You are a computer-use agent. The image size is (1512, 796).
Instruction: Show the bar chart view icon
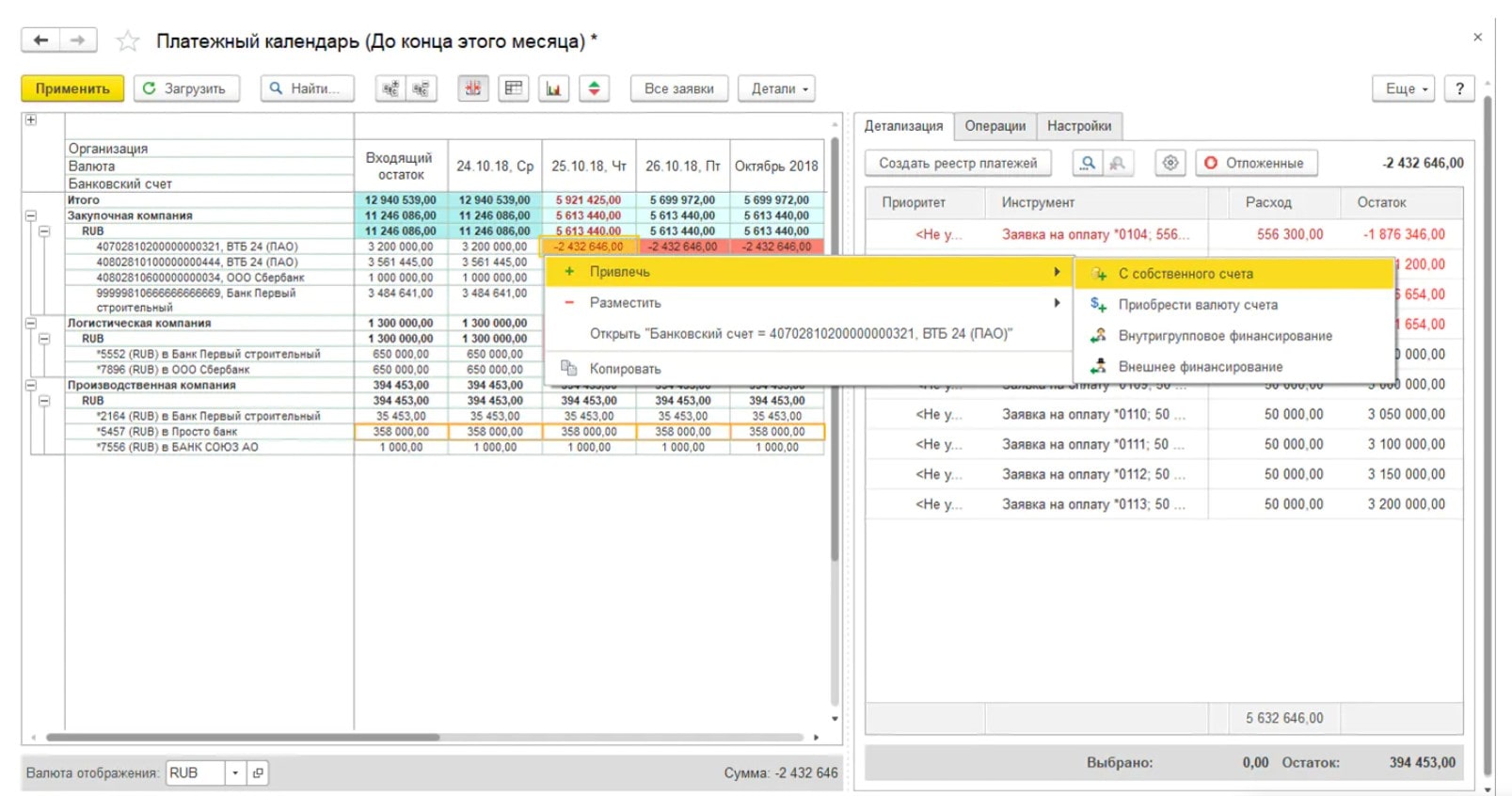tap(553, 88)
